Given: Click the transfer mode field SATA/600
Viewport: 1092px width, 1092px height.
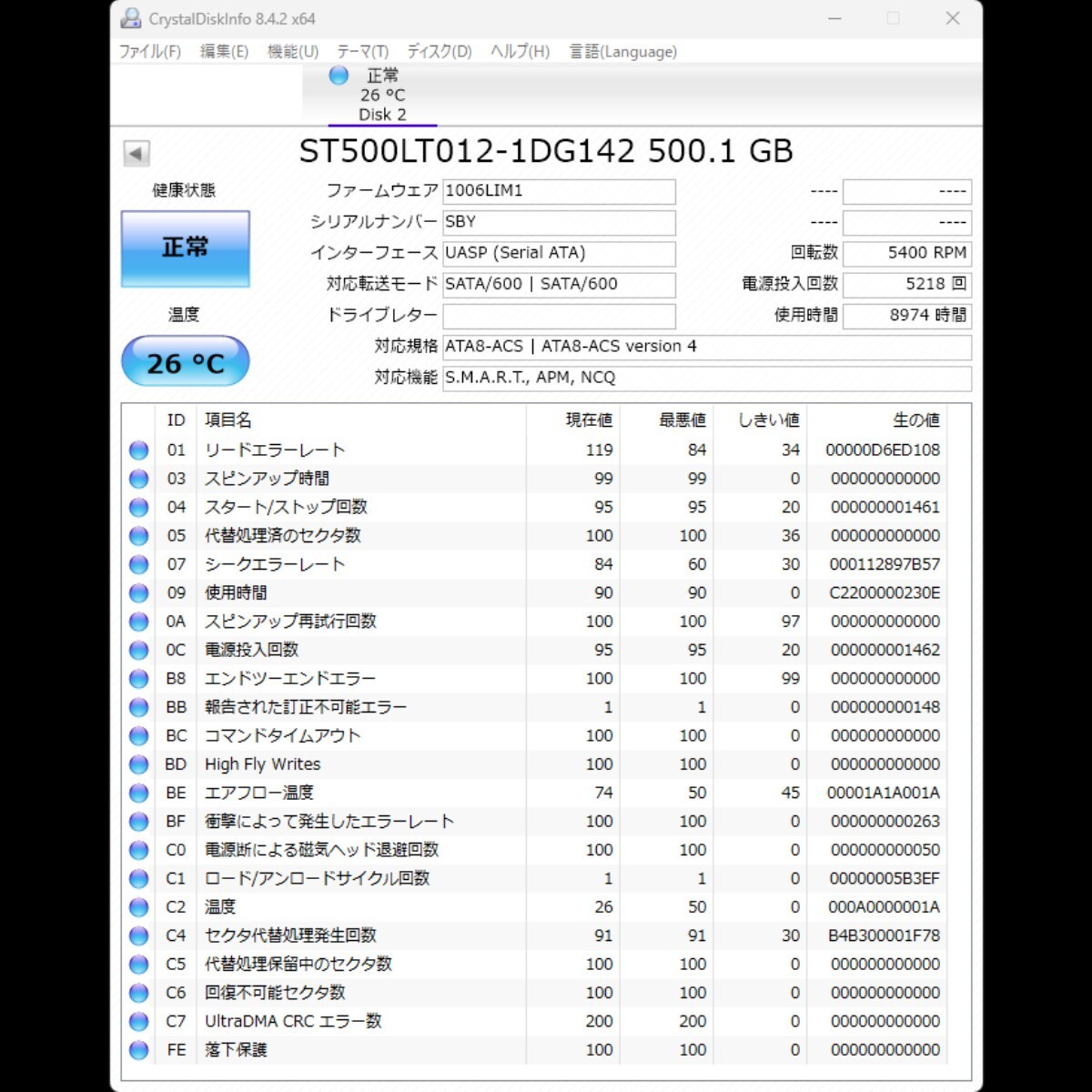Looking at the screenshot, I should (559, 284).
